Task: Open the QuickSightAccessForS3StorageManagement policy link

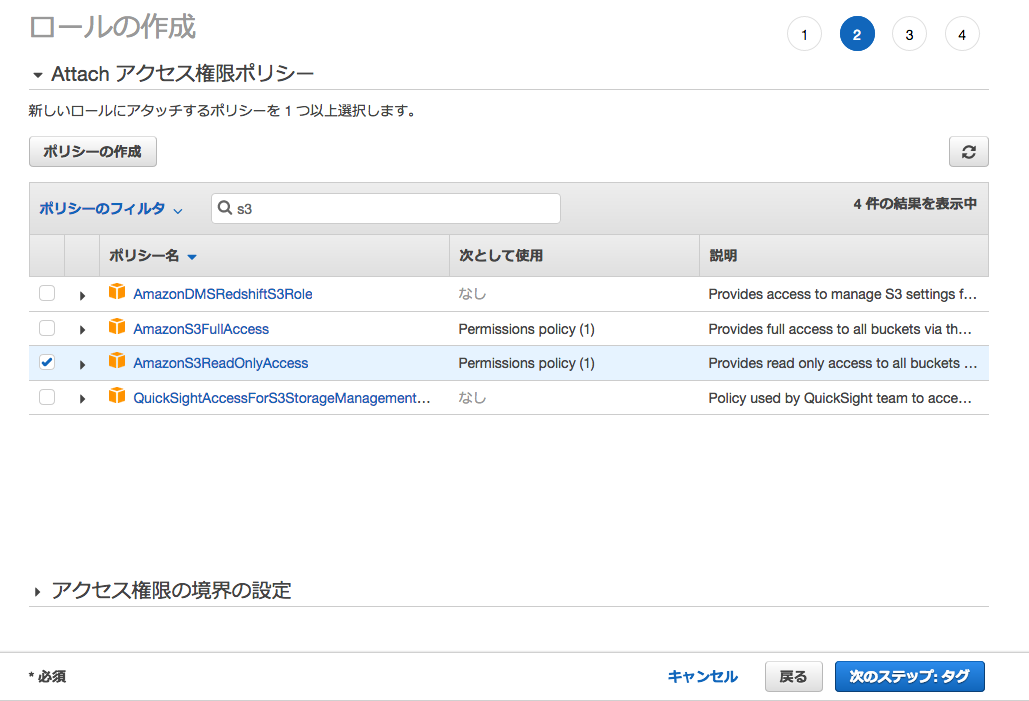Action: (x=282, y=398)
